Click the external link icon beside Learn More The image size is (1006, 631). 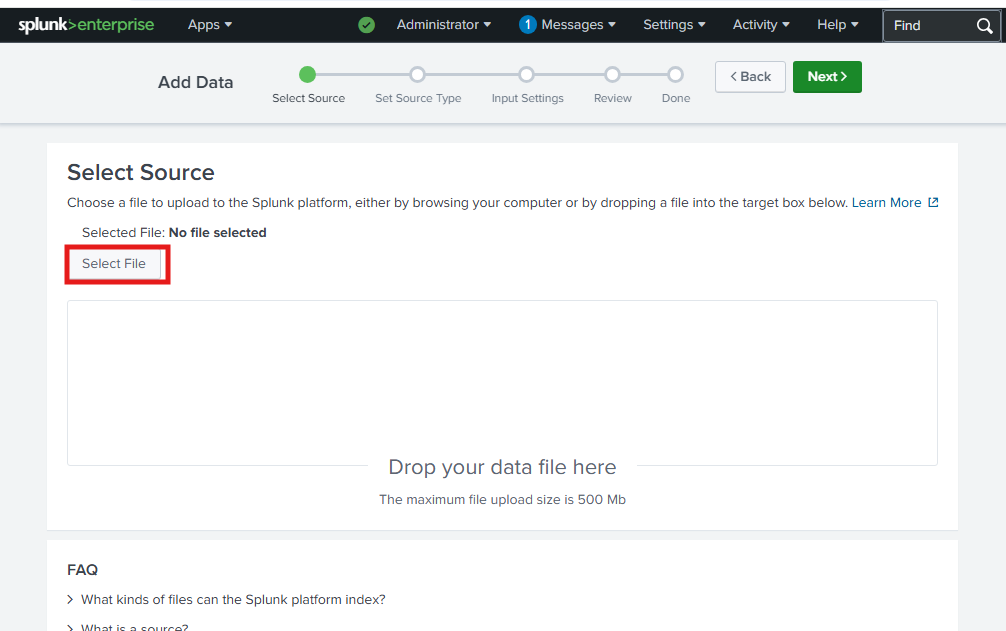pyautogui.click(x=934, y=203)
